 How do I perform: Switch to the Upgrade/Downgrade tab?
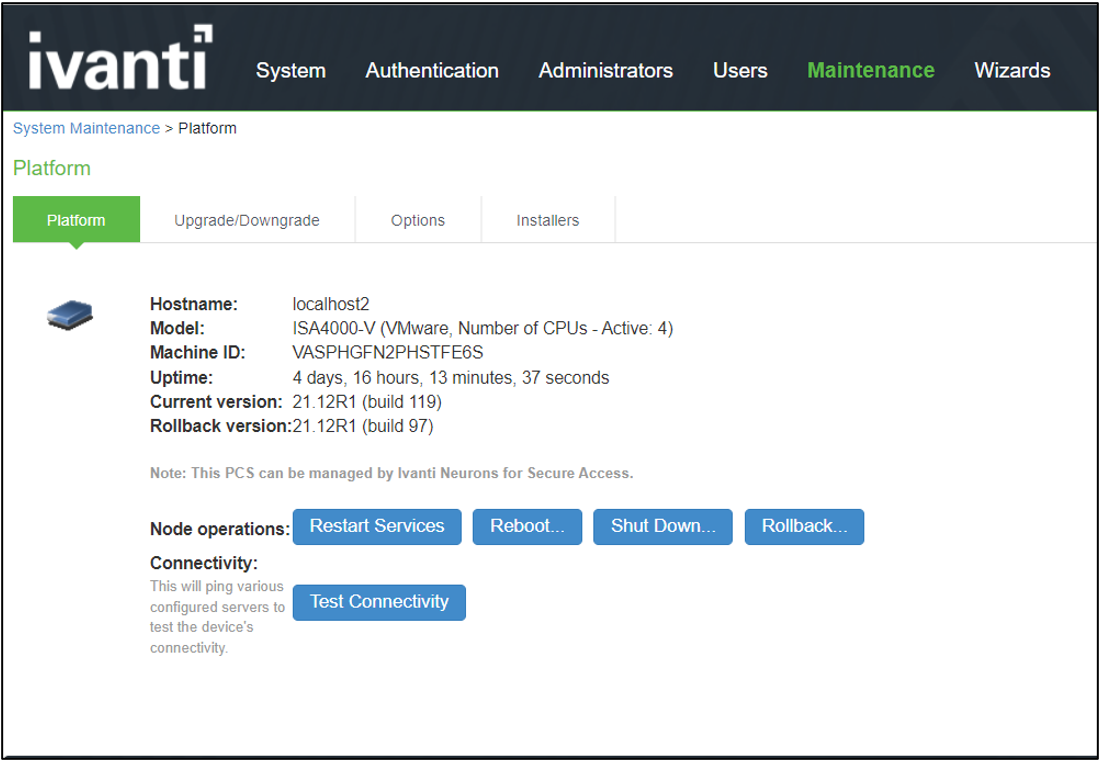(x=247, y=221)
